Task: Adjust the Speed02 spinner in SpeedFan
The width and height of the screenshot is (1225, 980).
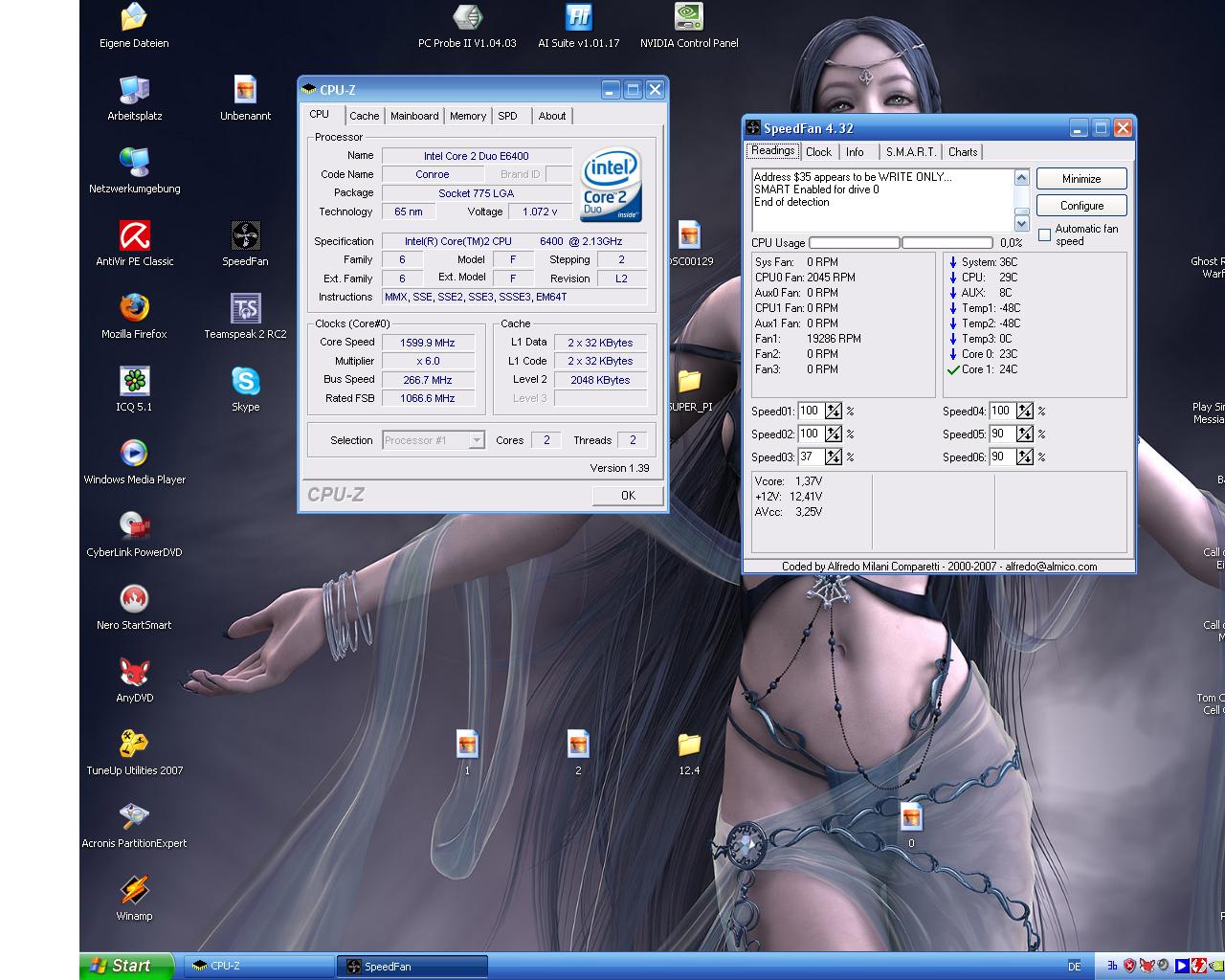Action: tap(834, 434)
